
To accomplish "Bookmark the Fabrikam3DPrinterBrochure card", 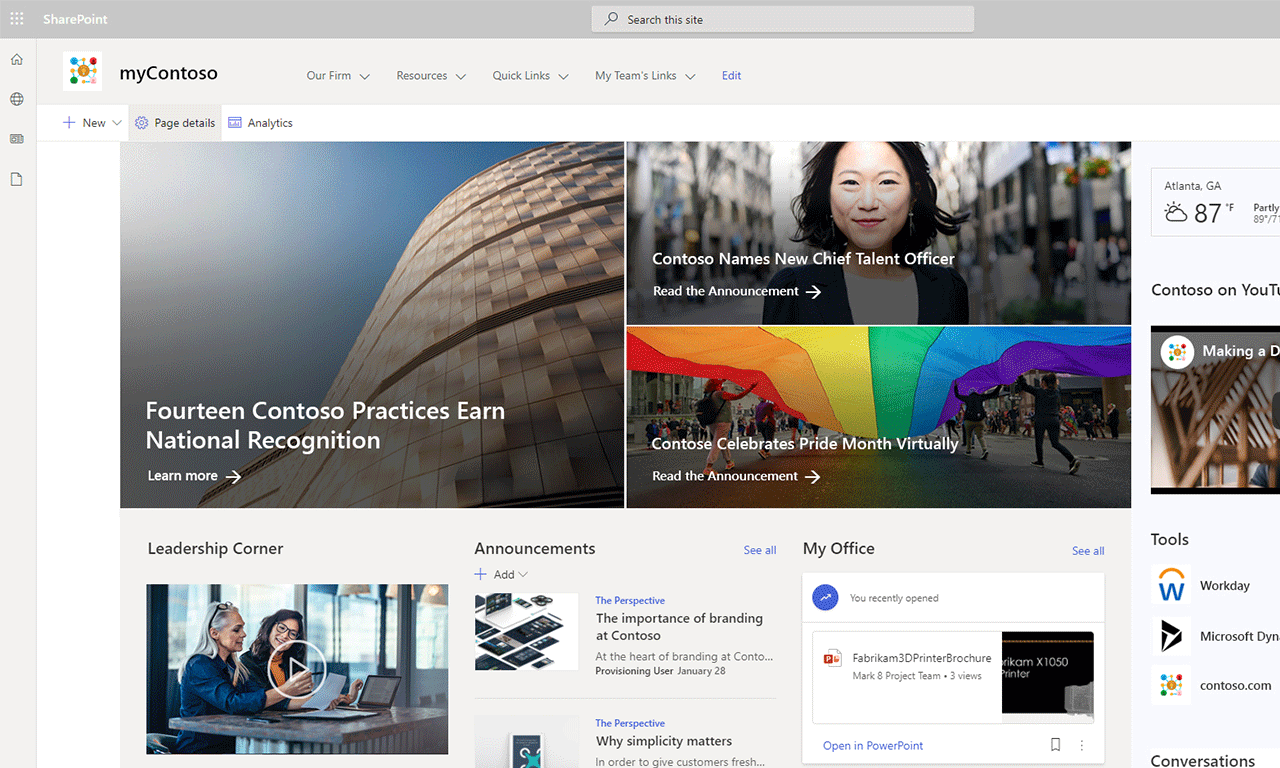I will click(x=1055, y=745).
